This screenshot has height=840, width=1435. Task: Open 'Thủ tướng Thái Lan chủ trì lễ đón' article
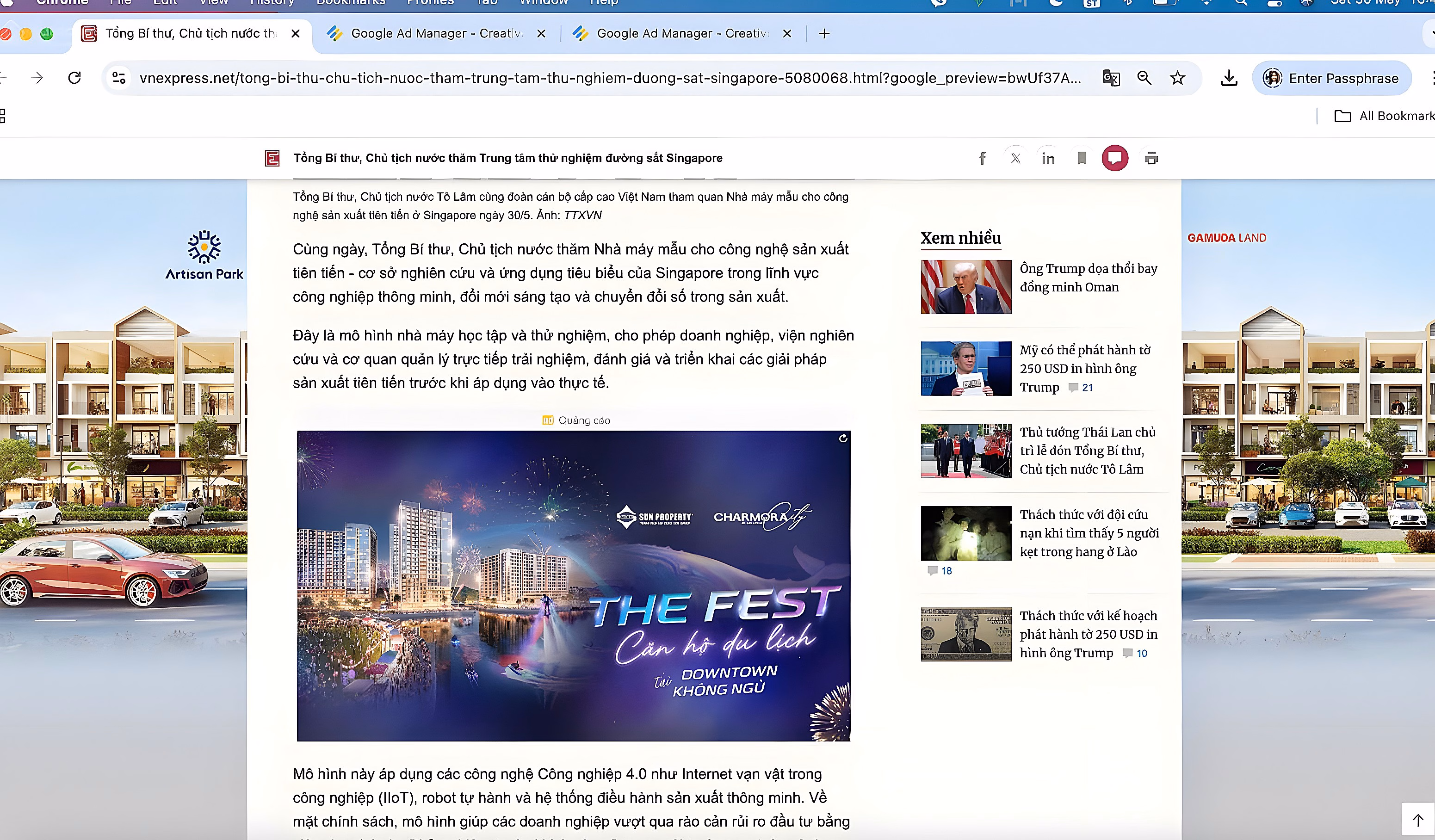(x=1088, y=451)
